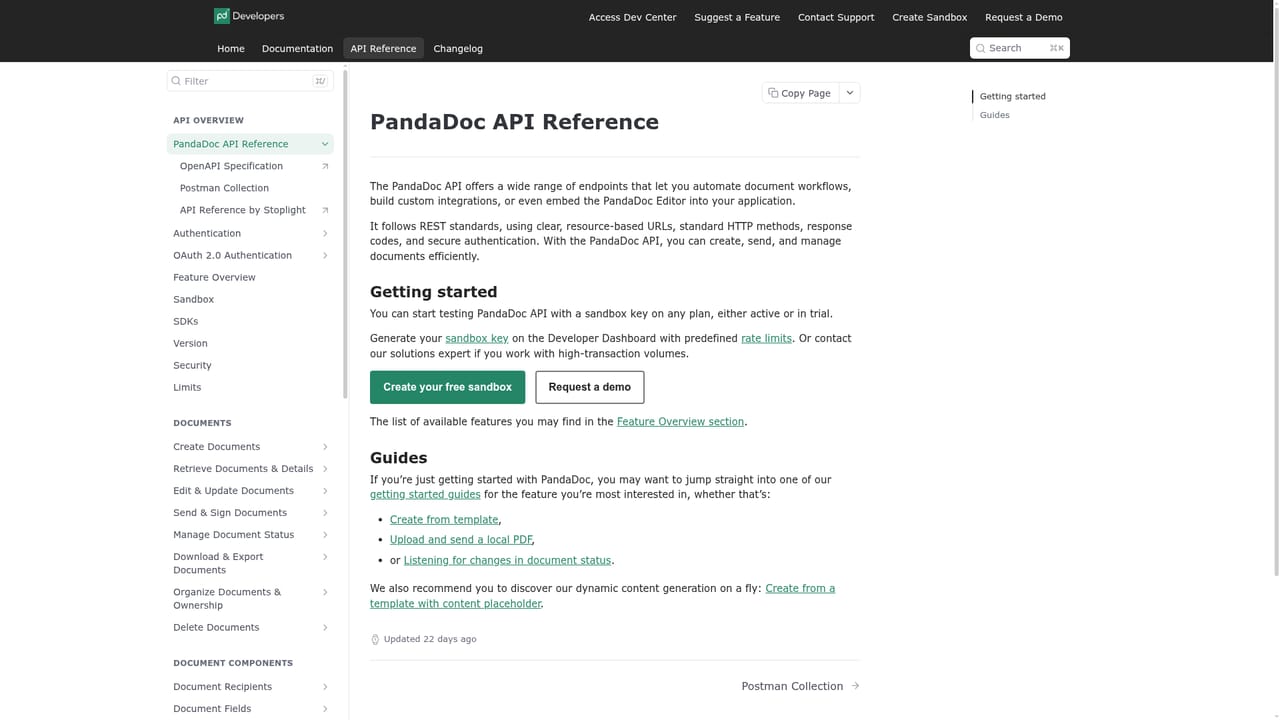
Task: Open the rate limits link
Action: (x=766, y=338)
